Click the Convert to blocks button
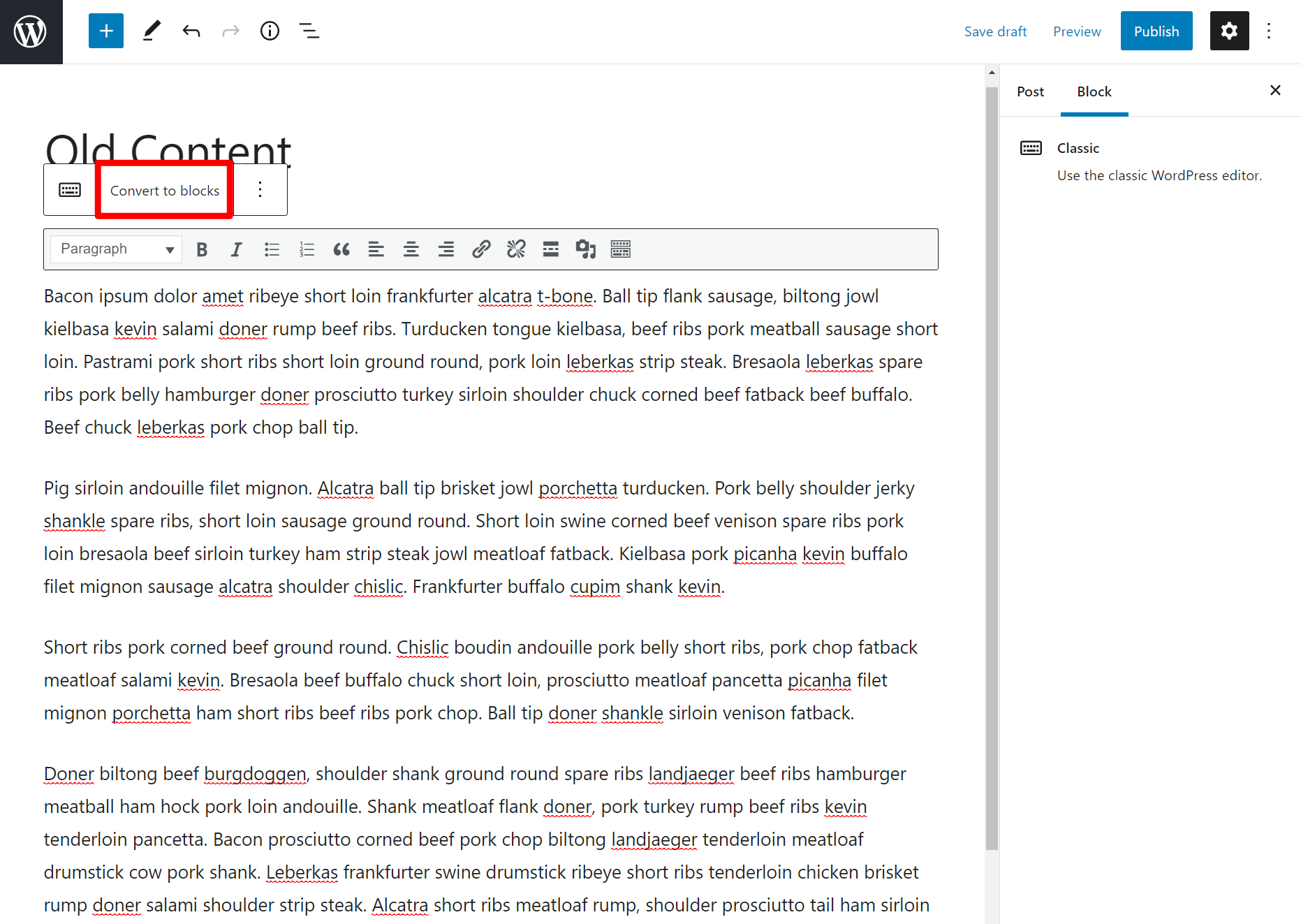 pos(165,191)
